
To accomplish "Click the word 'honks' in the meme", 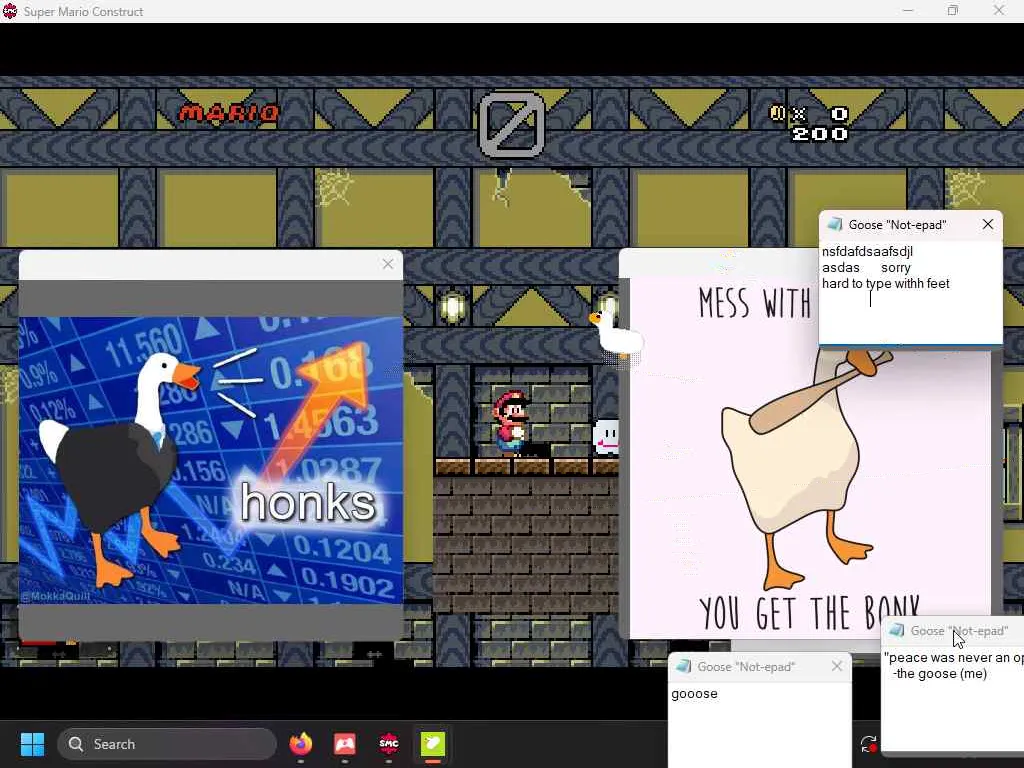I will pos(308,502).
